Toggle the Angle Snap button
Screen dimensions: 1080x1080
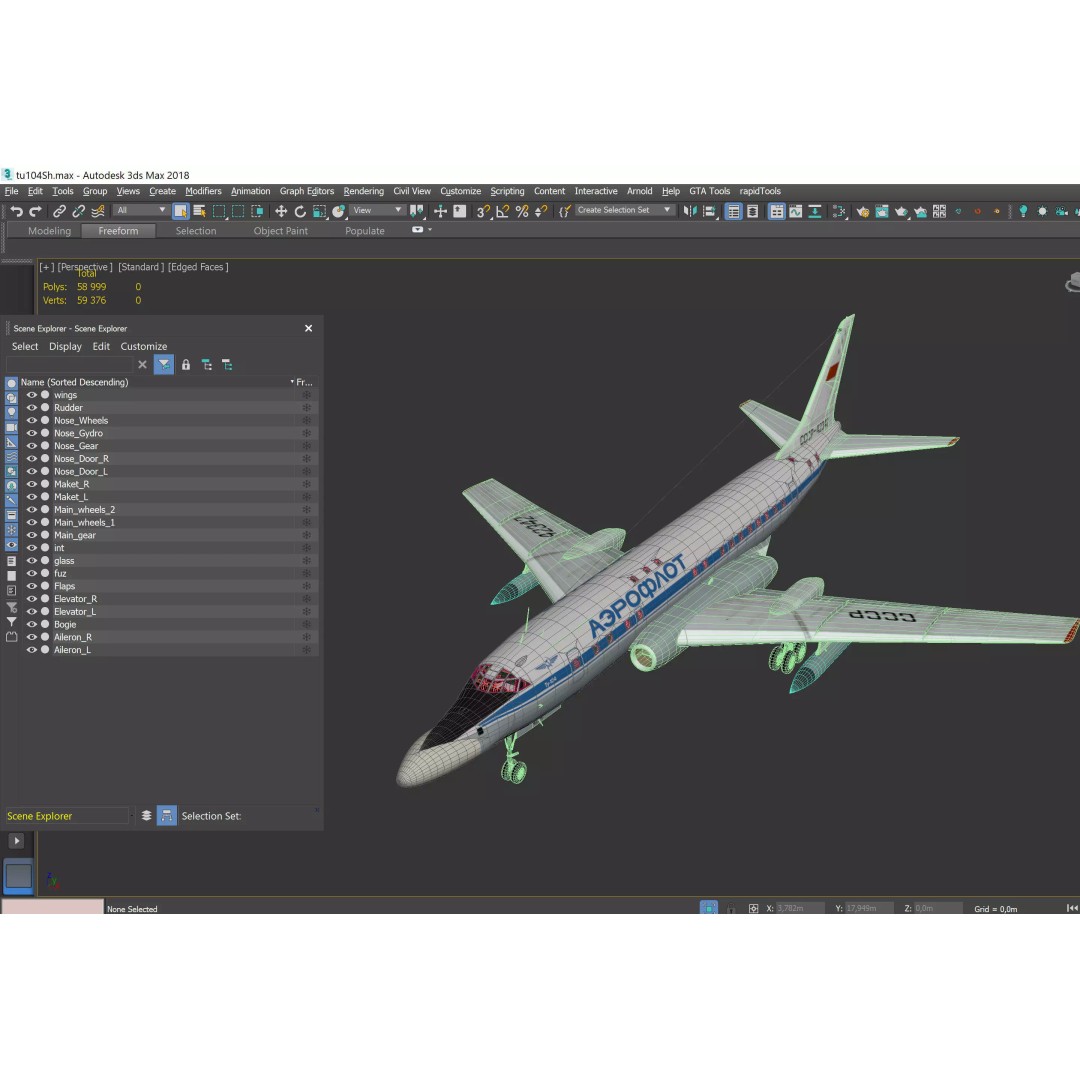point(503,211)
